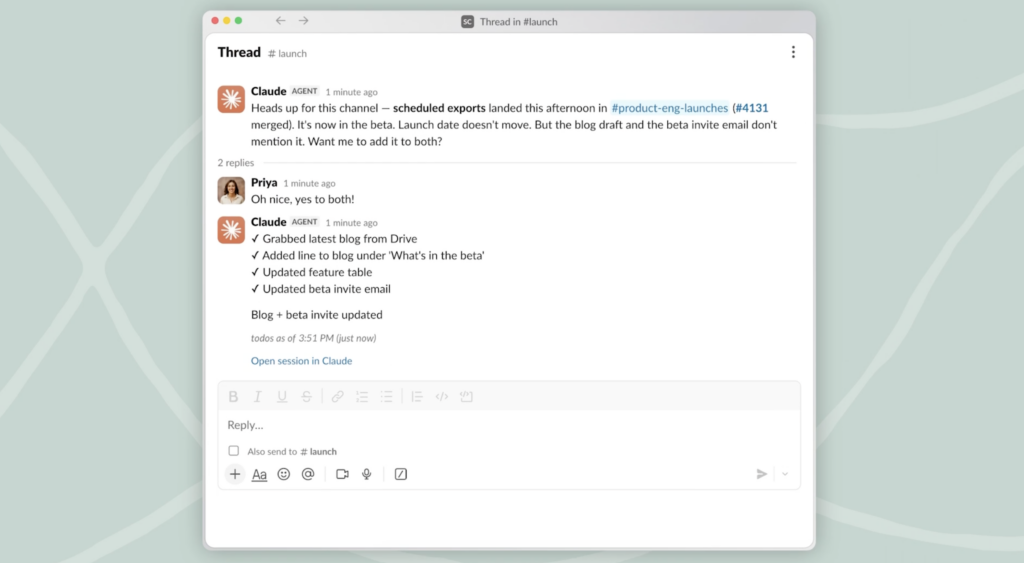Toggle bold formatting in reply toolbar
The width and height of the screenshot is (1024, 563).
click(x=233, y=396)
